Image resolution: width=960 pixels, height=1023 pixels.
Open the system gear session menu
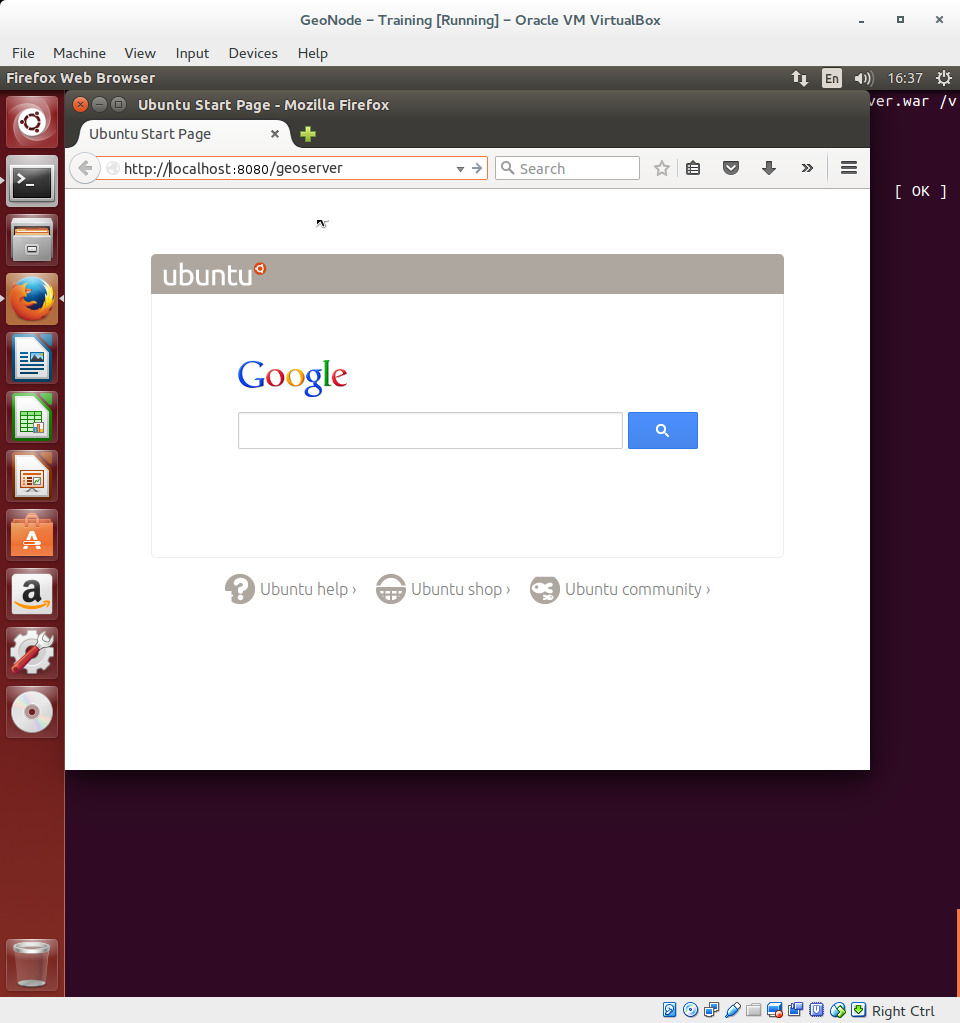coord(944,78)
